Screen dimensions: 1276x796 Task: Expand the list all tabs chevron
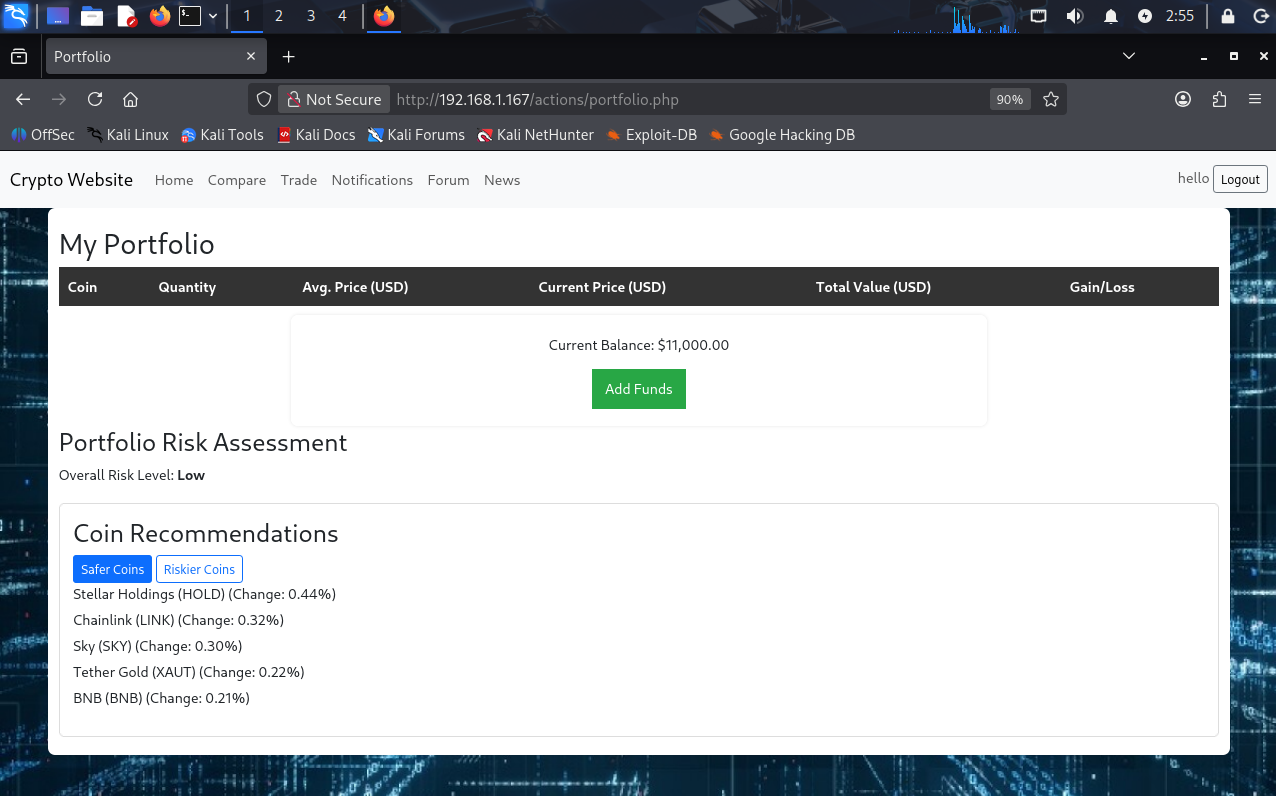point(1129,56)
